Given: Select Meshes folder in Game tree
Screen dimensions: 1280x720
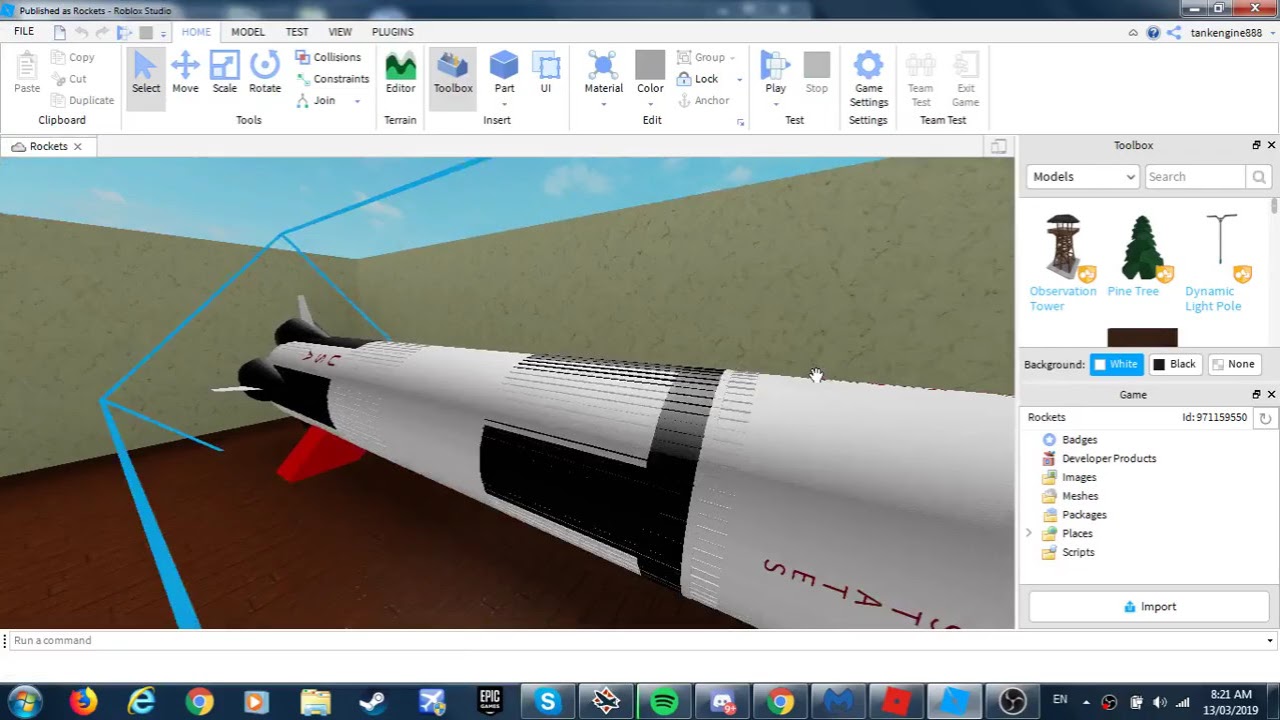Looking at the screenshot, I should click(x=1070, y=496).
